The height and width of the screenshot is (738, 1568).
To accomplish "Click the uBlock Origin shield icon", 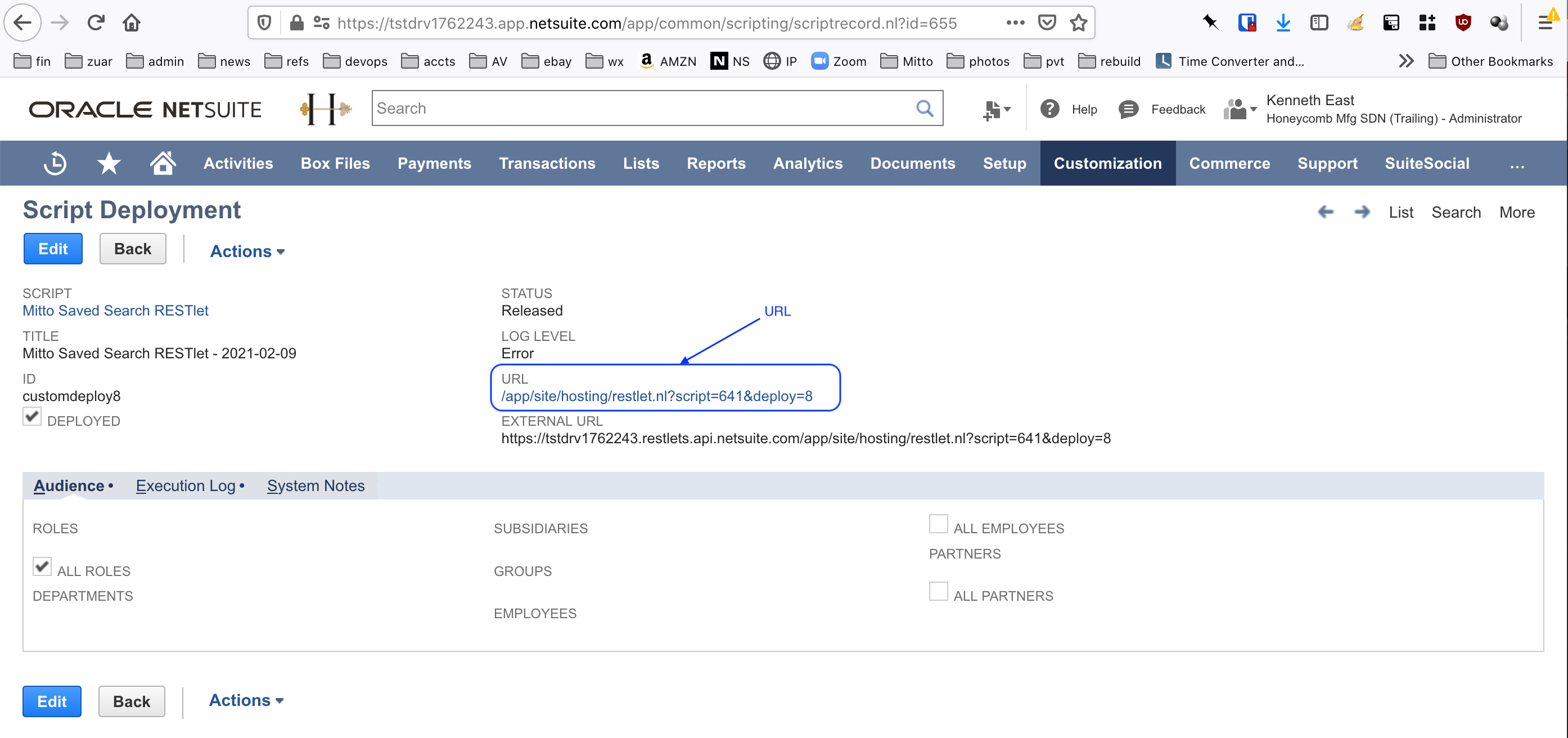I will tap(1463, 23).
